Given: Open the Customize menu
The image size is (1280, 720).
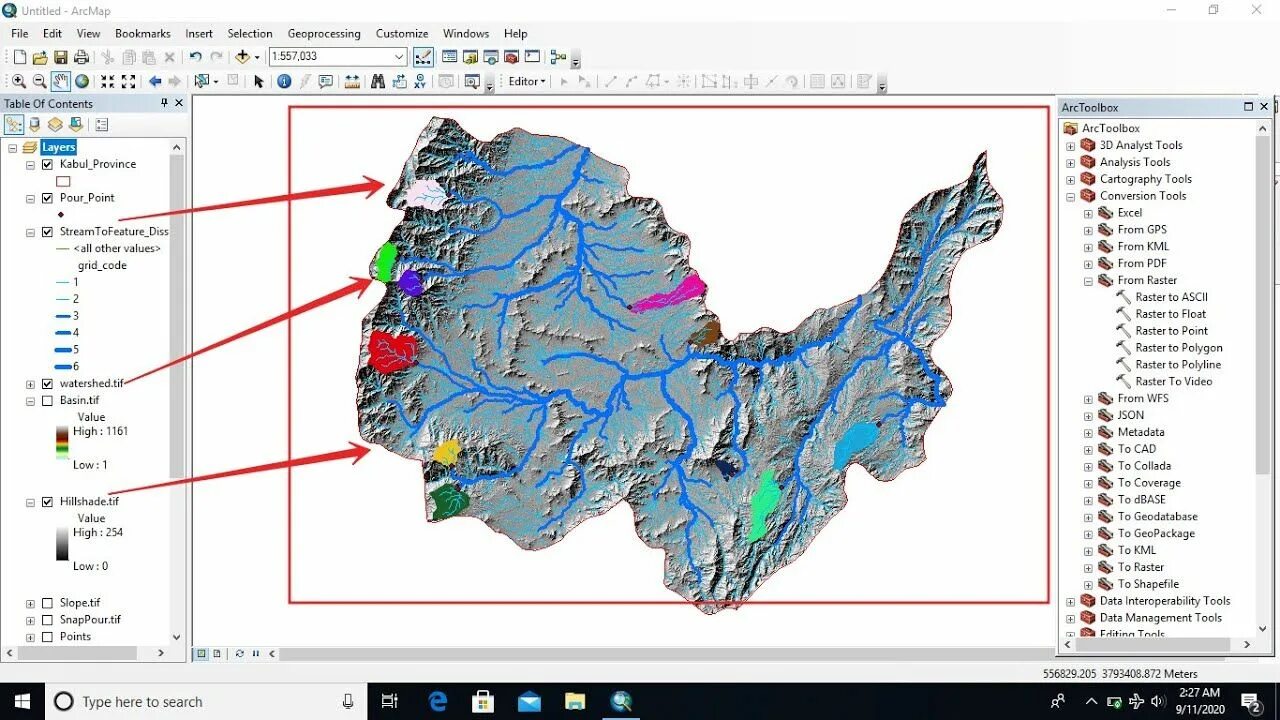Looking at the screenshot, I should [402, 34].
